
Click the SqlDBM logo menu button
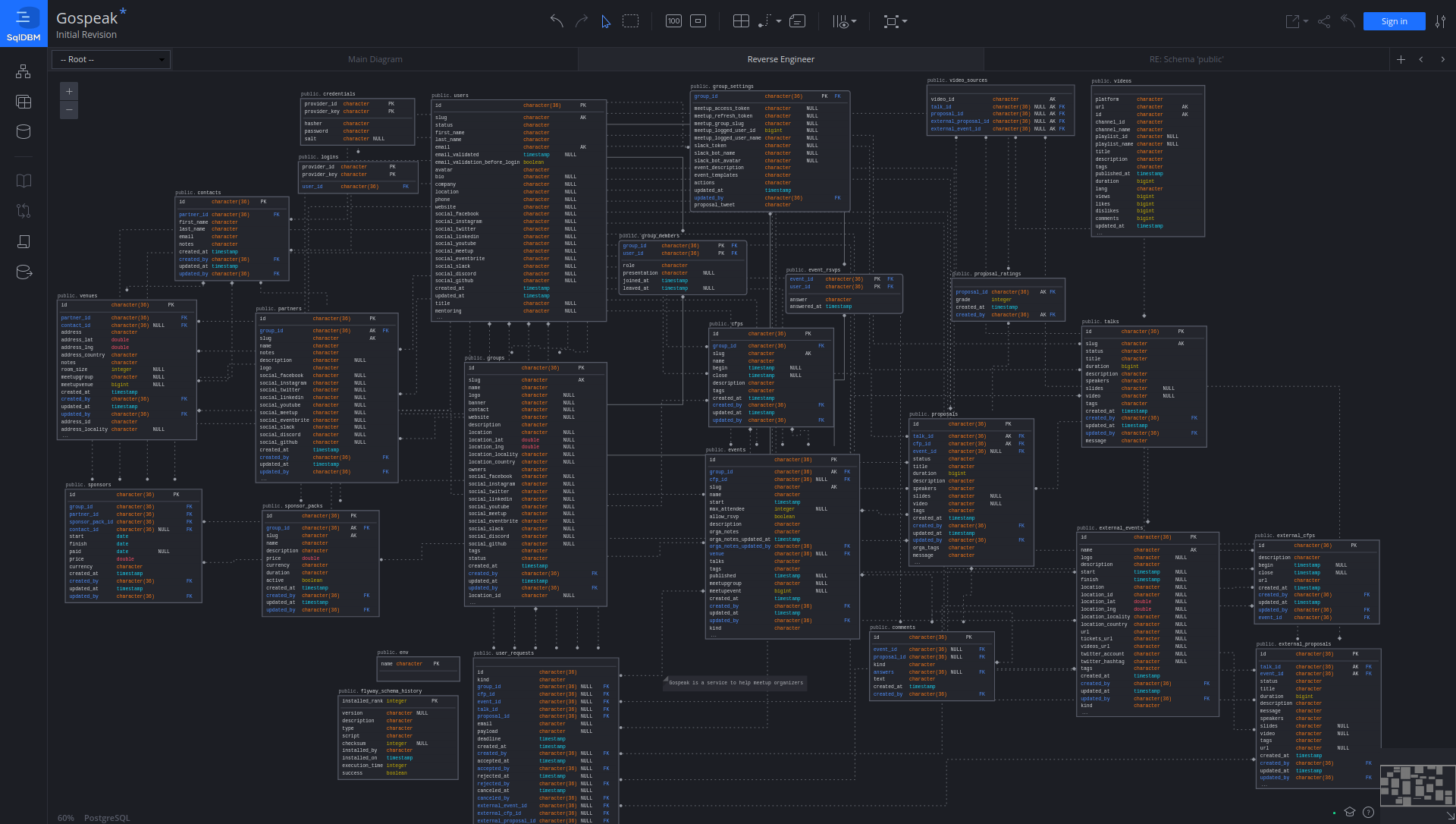coord(24,24)
